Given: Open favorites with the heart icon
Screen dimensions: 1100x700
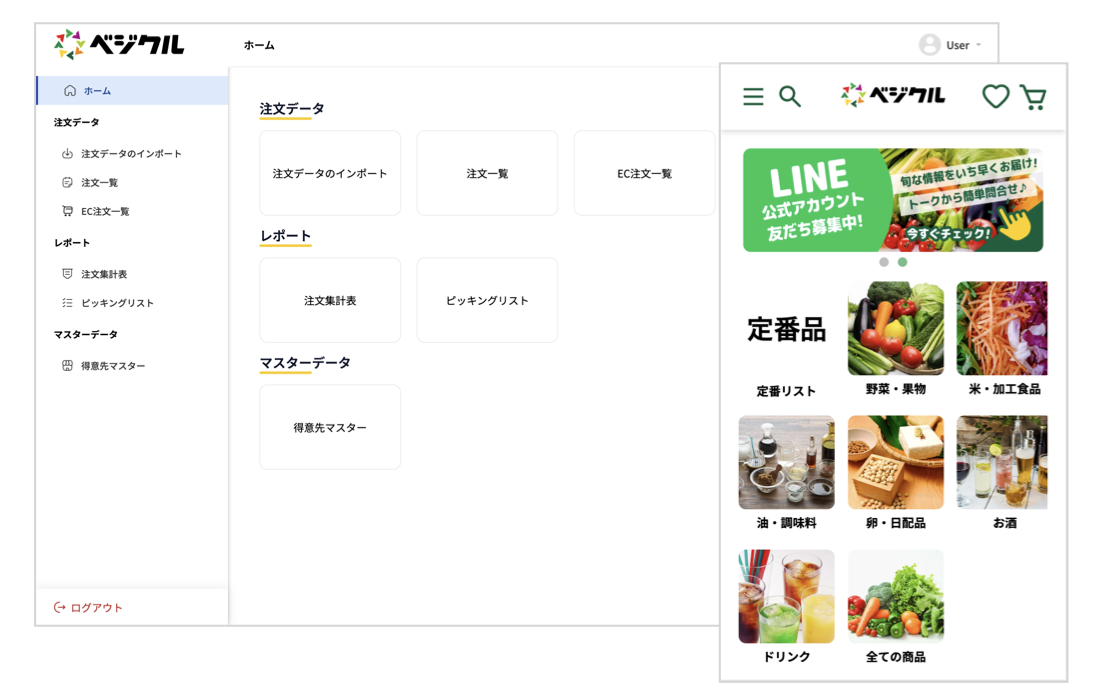Looking at the screenshot, I should pyautogui.click(x=995, y=96).
